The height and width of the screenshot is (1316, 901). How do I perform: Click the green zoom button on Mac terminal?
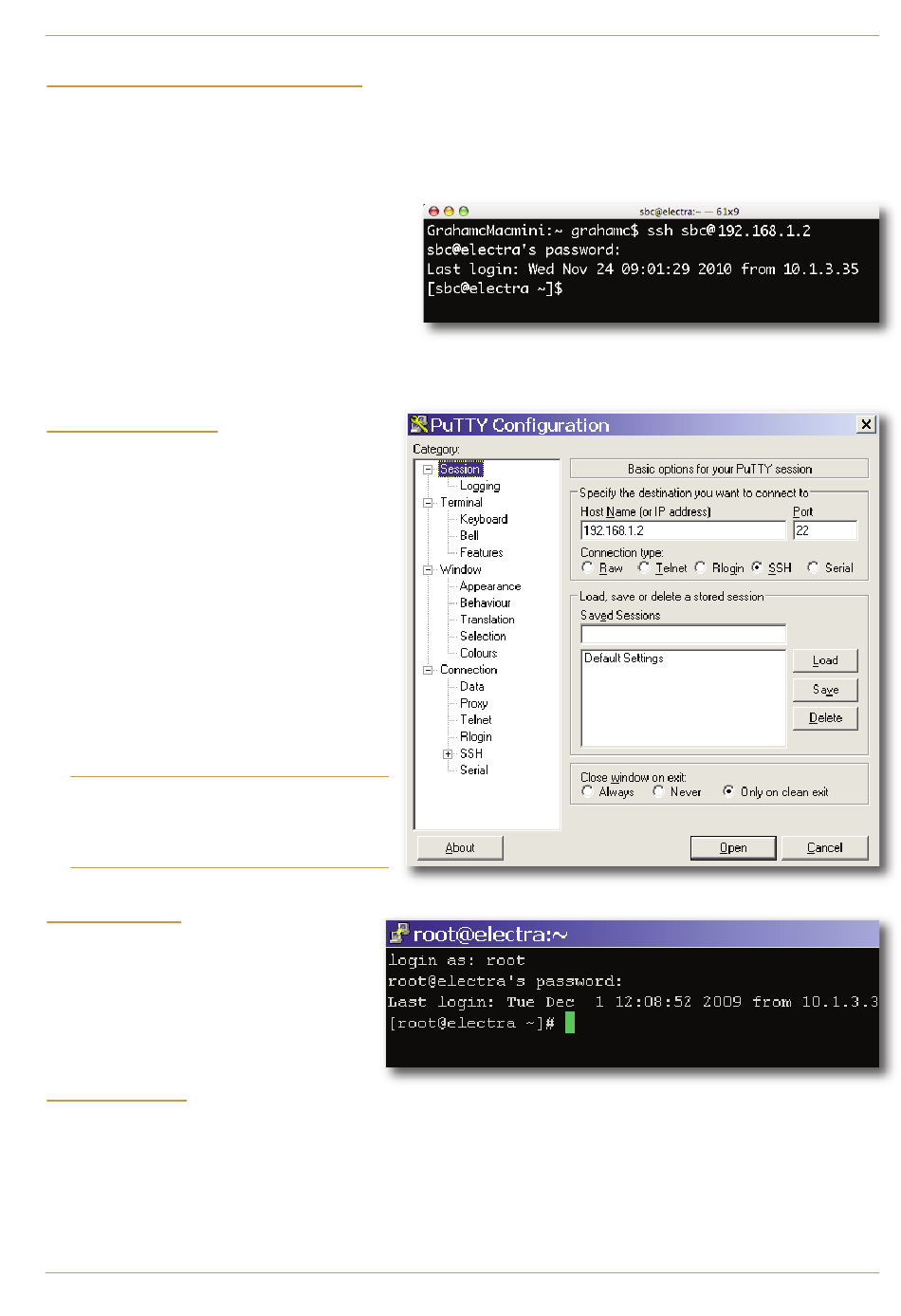[x=464, y=212]
